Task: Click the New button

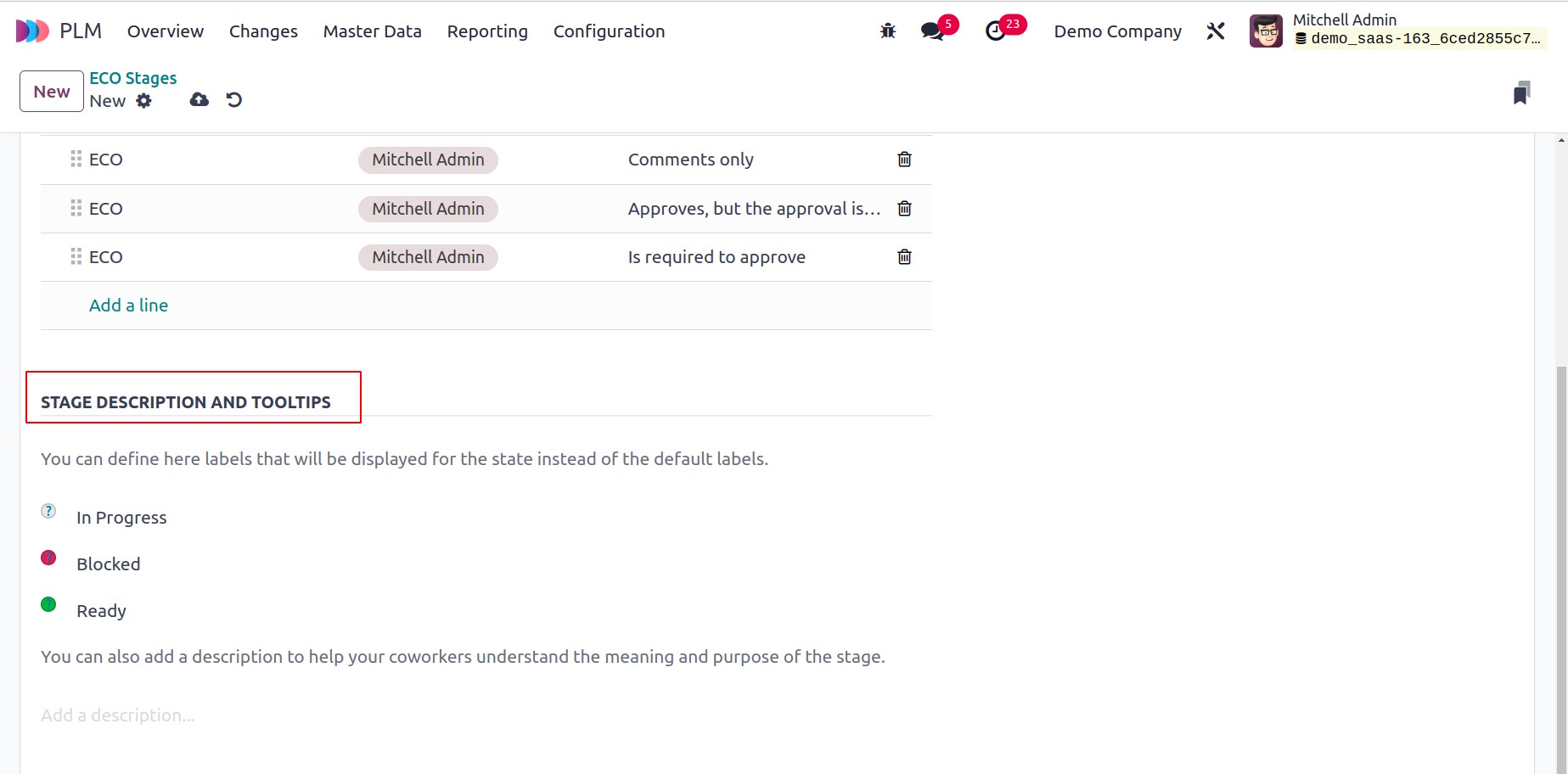Action: (x=52, y=92)
